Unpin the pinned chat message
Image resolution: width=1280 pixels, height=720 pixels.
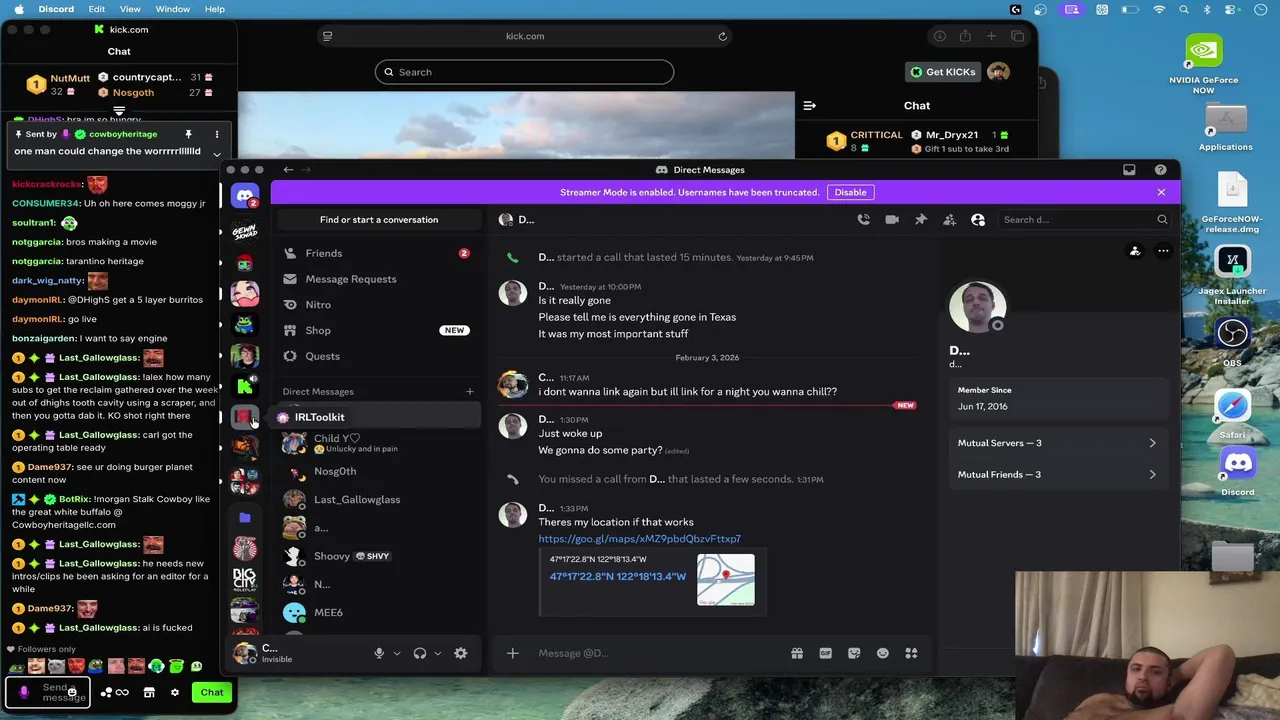click(x=188, y=134)
